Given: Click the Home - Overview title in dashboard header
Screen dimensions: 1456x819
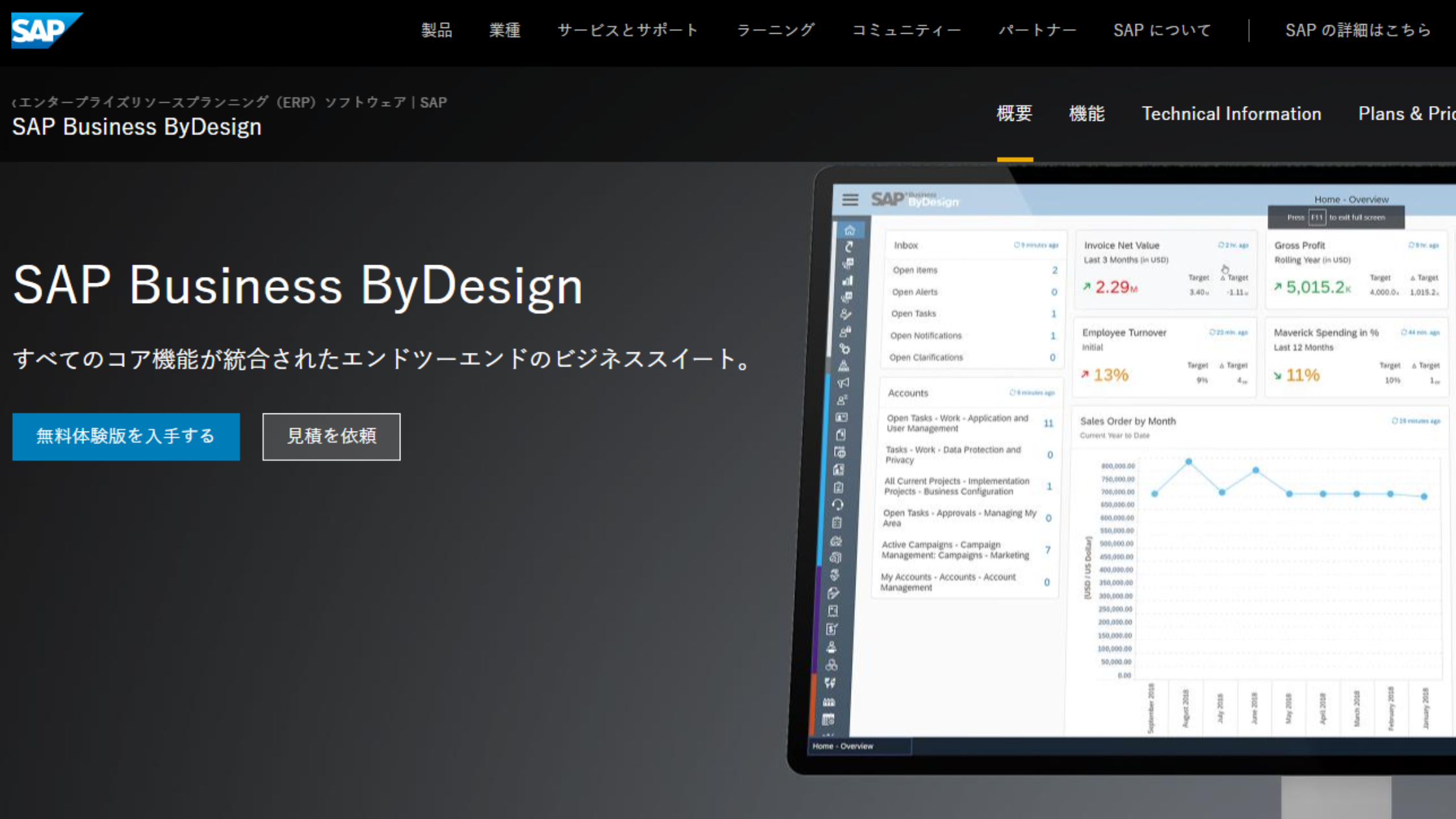Looking at the screenshot, I should click(x=1351, y=200).
